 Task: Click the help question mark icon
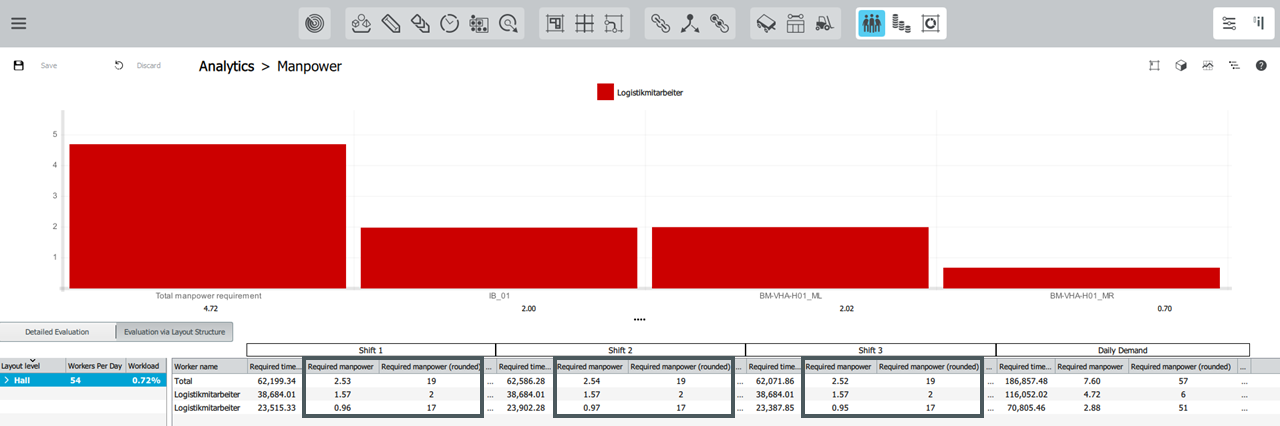click(x=1261, y=65)
